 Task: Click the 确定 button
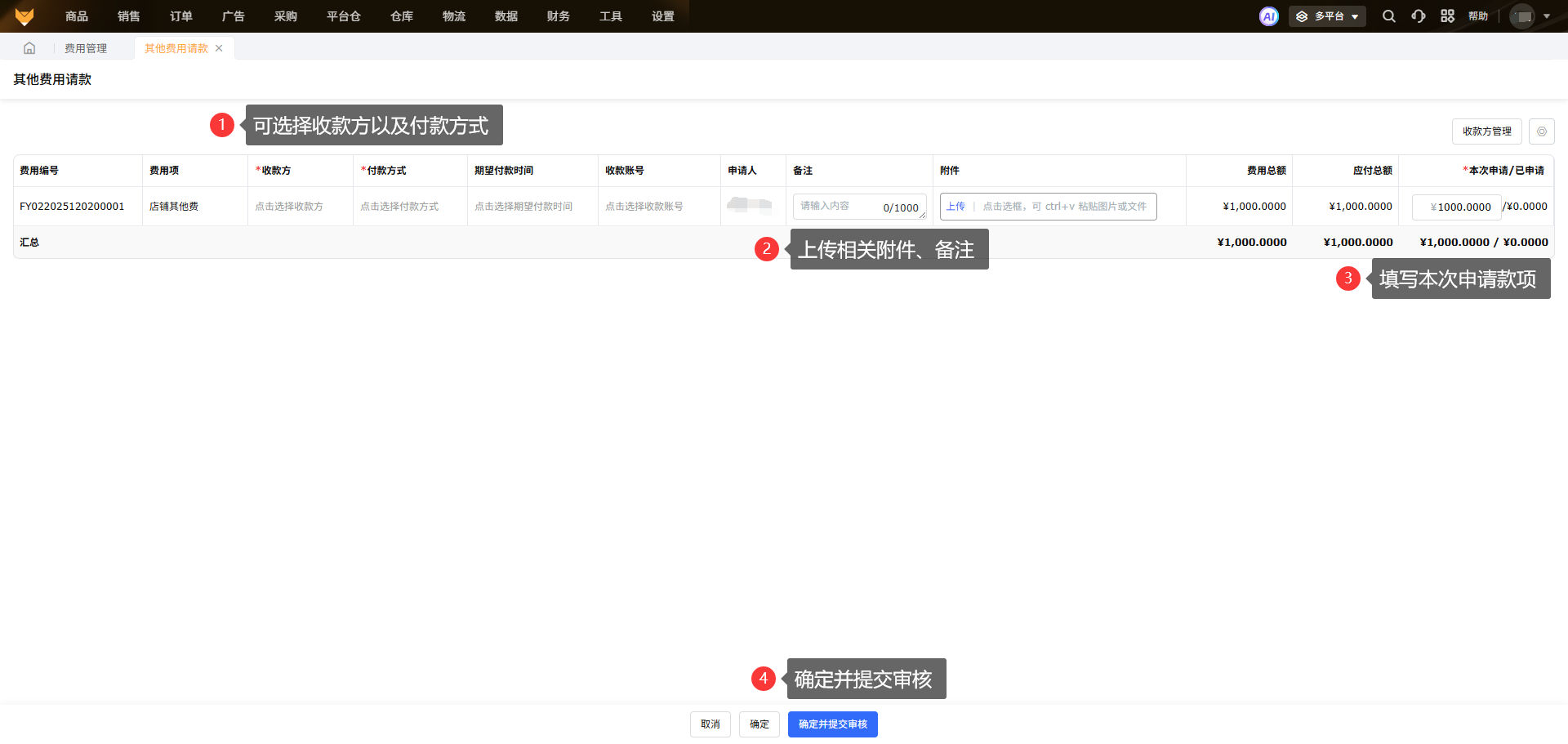coord(759,724)
